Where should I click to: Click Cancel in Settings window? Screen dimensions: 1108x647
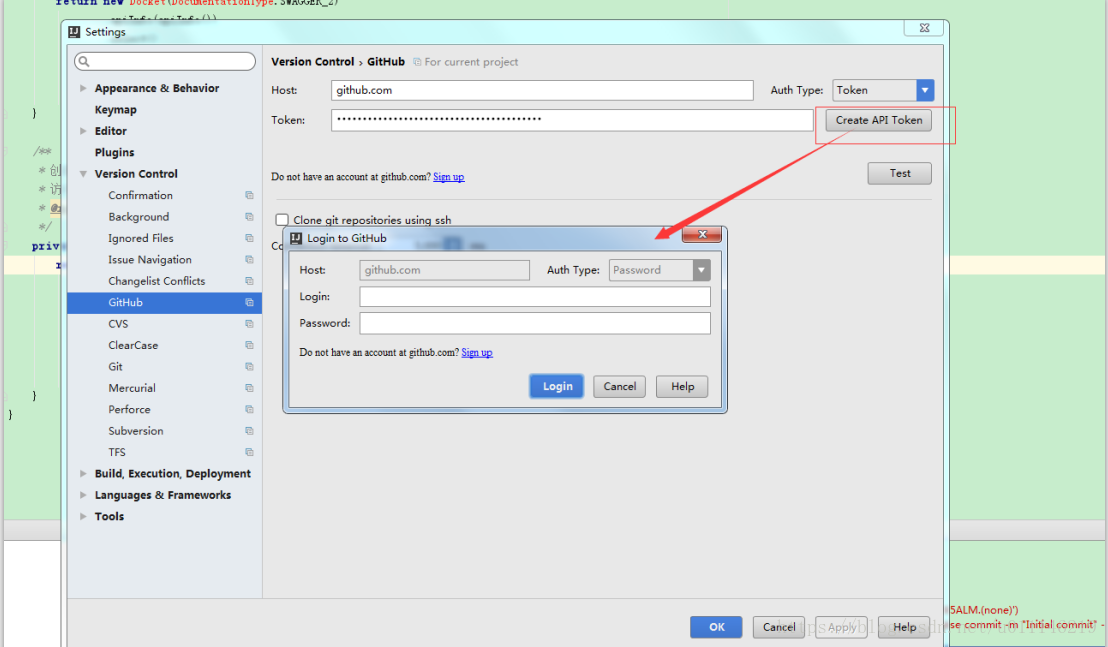click(779, 627)
